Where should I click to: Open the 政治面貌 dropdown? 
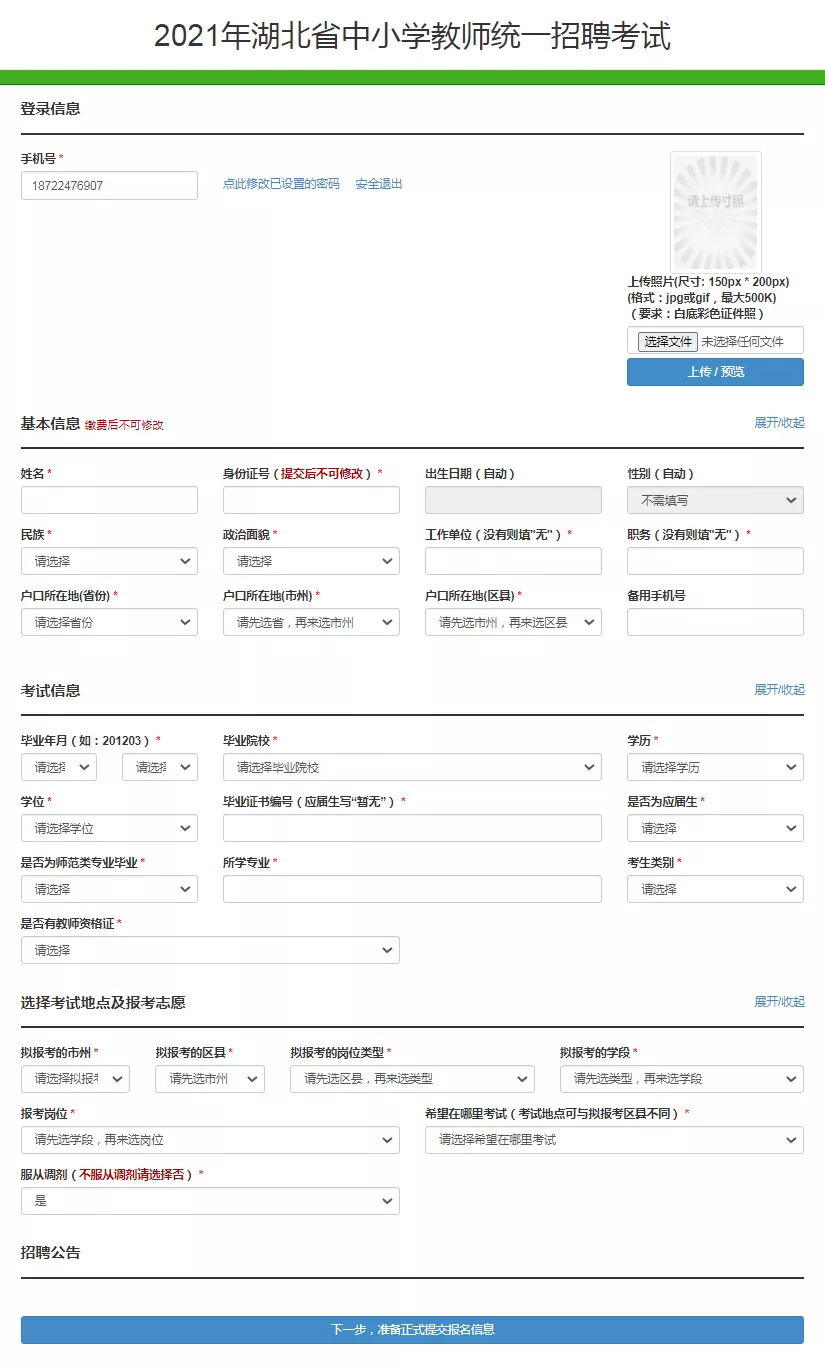tap(311, 561)
